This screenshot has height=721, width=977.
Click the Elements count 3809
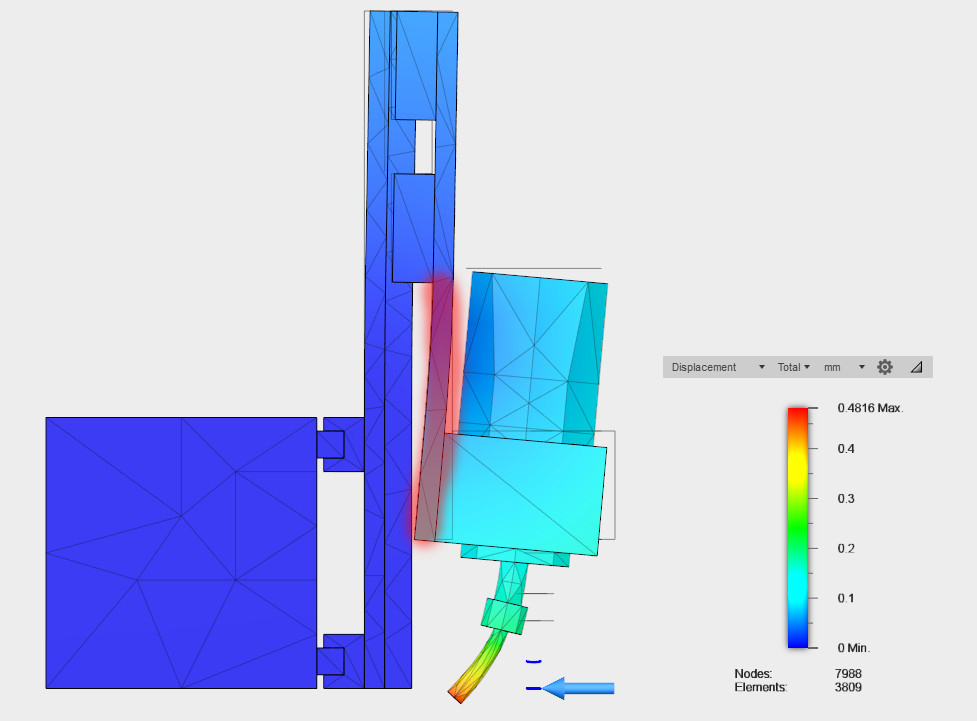pos(848,687)
